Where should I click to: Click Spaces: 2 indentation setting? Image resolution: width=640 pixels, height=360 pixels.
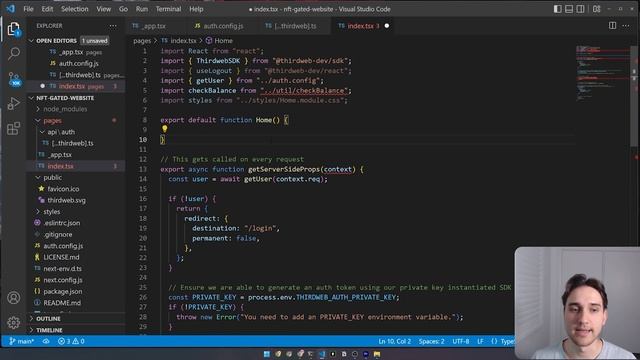coord(431,341)
